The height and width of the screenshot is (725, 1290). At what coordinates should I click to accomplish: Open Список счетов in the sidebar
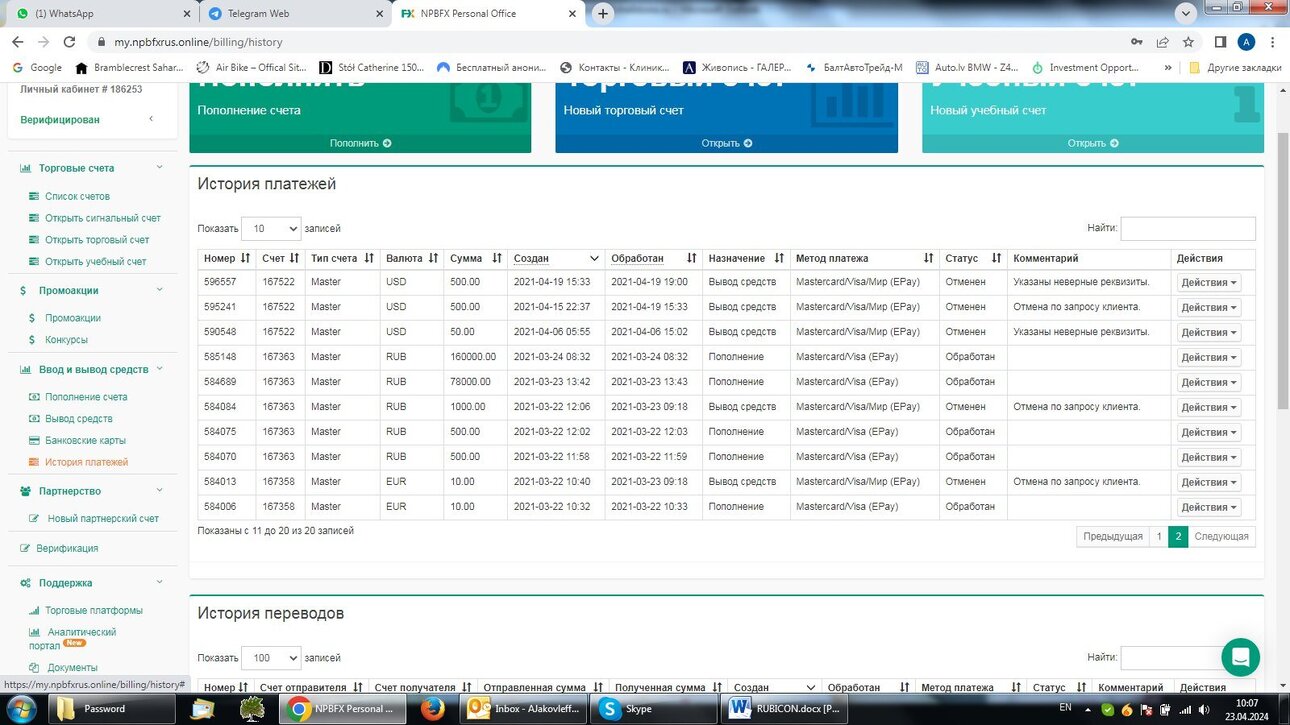click(x=77, y=196)
